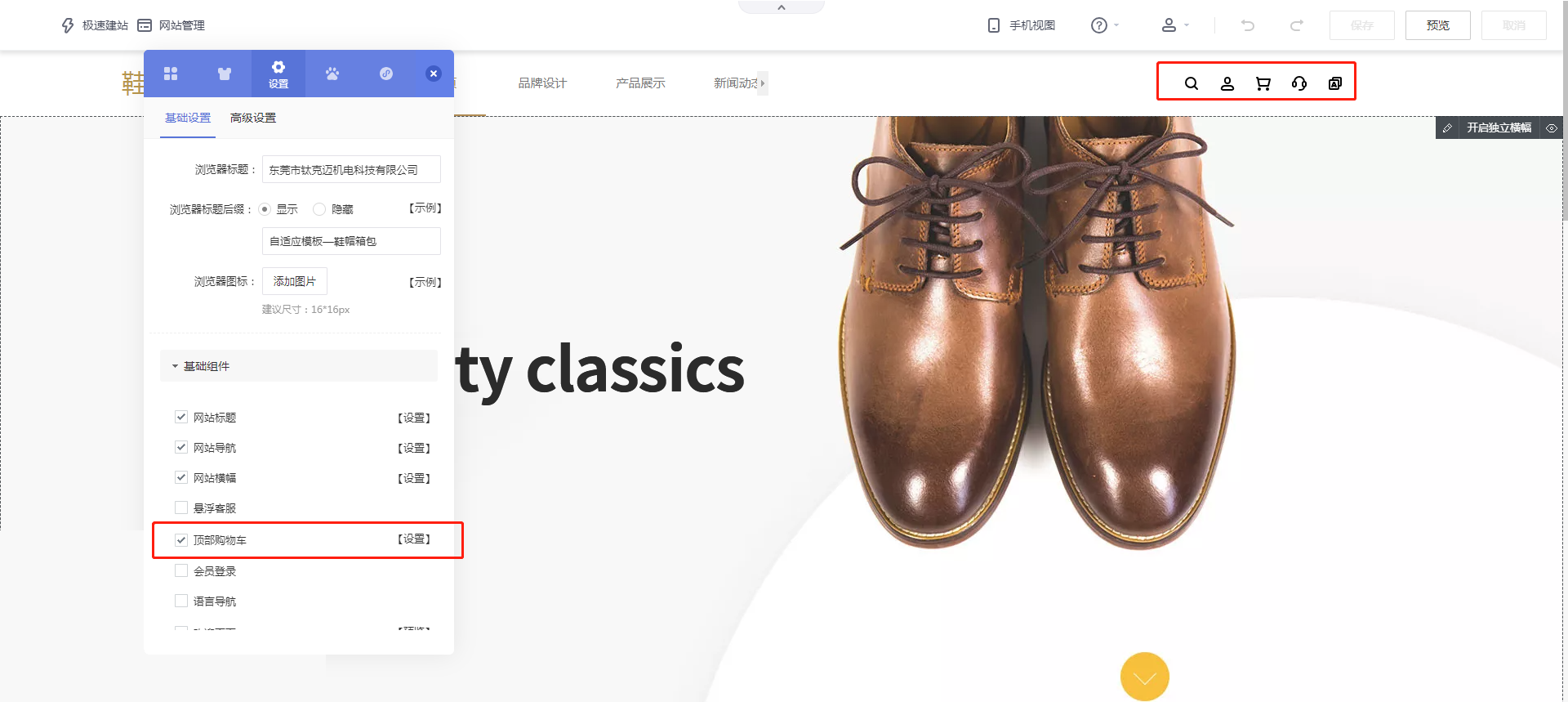The height and width of the screenshot is (702, 1568).
Task: Click the 添加图片 button
Action: point(295,281)
